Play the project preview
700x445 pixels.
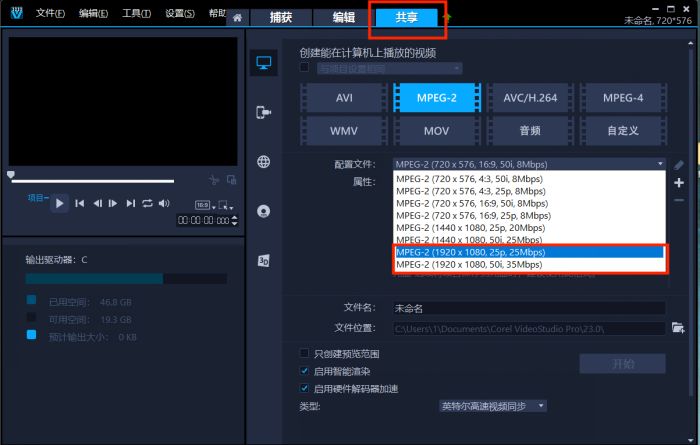[x=59, y=204]
